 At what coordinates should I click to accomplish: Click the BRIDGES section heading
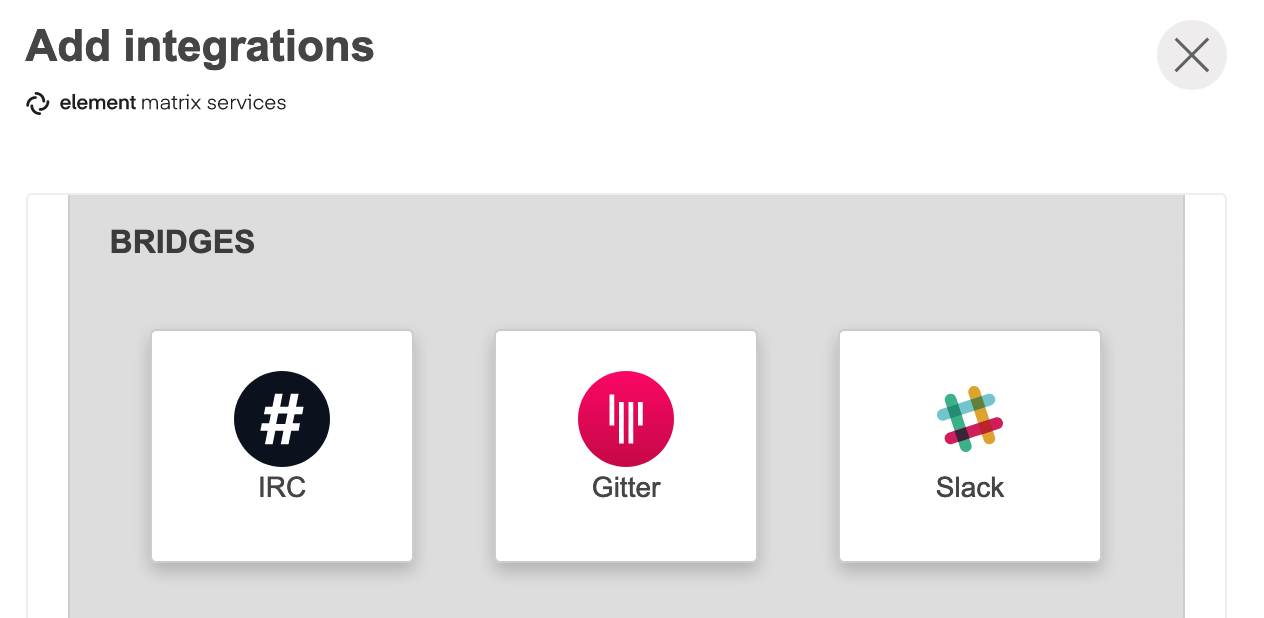click(182, 242)
